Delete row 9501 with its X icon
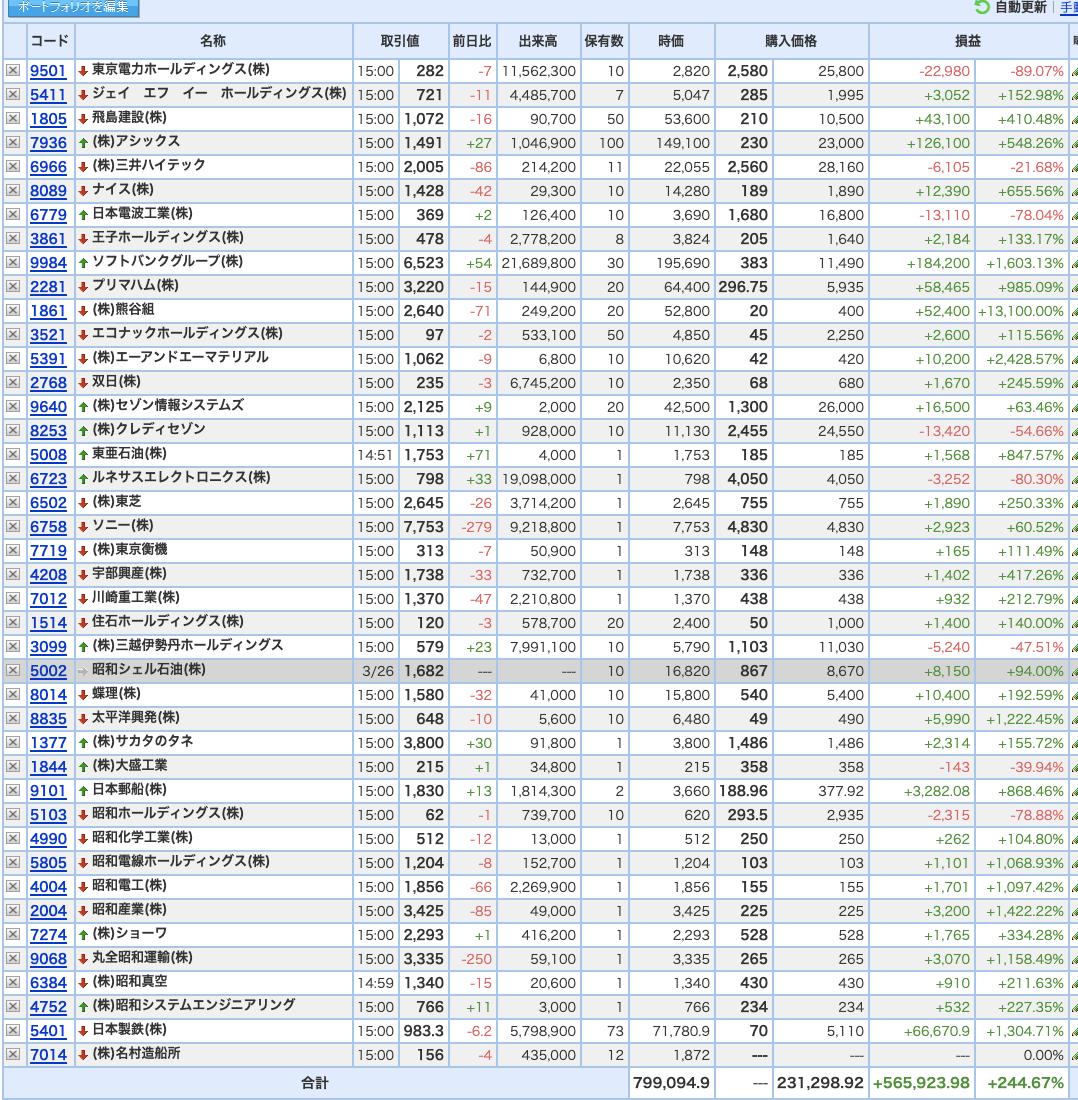 click(x=13, y=70)
